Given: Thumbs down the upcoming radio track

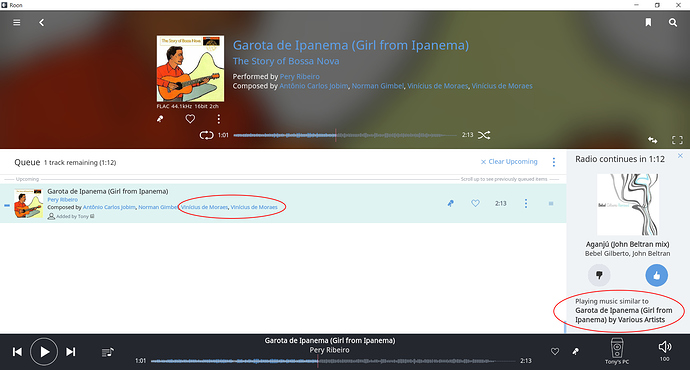Looking at the screenshot, I should 599,275.
